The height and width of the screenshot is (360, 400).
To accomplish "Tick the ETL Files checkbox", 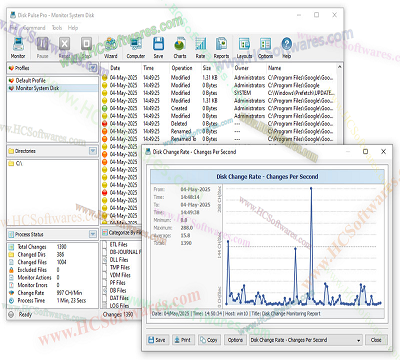I will [x=104, y=245].
